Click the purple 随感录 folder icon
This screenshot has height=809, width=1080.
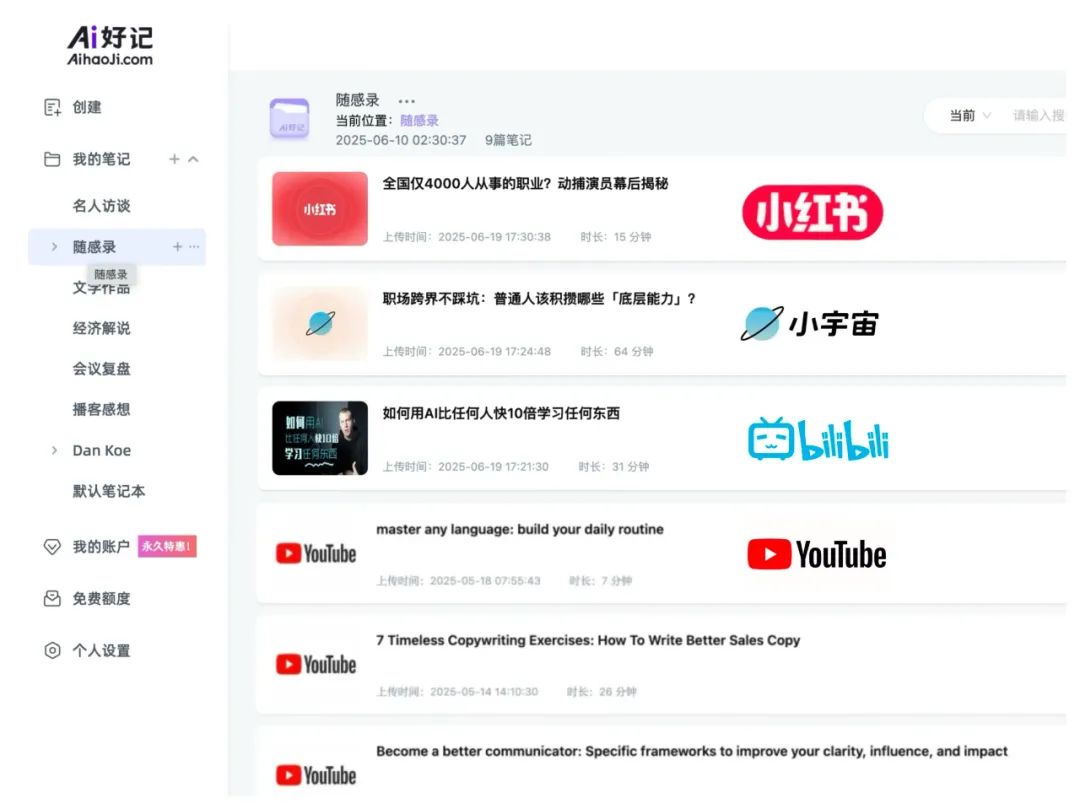(x=289, y=118)
